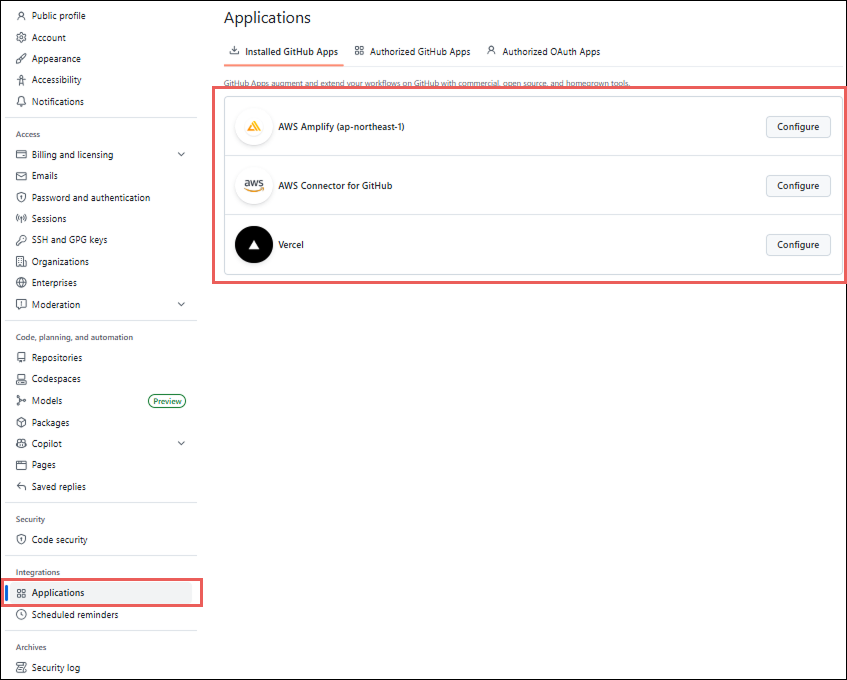The height and width of the screenshot is (680, 847).
Task: Configure the Vercel app
Action: [797, 245]
